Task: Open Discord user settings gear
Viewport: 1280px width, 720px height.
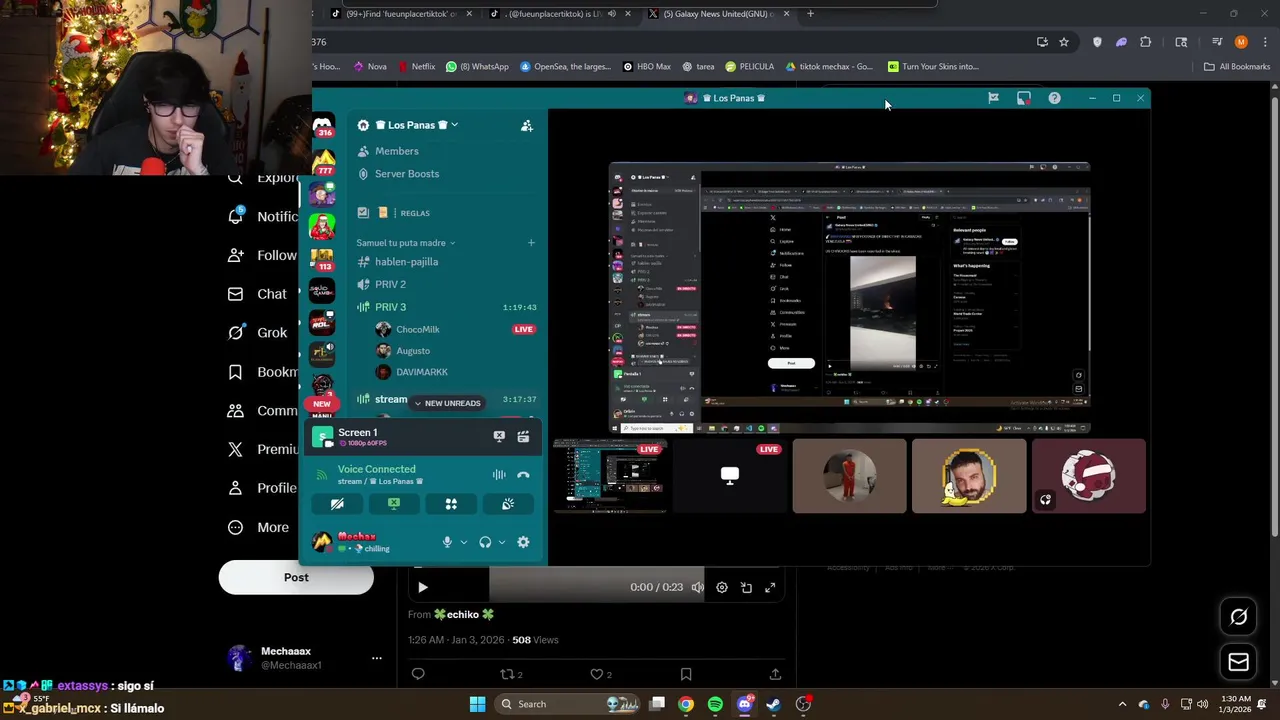Action: click(523, 542)
